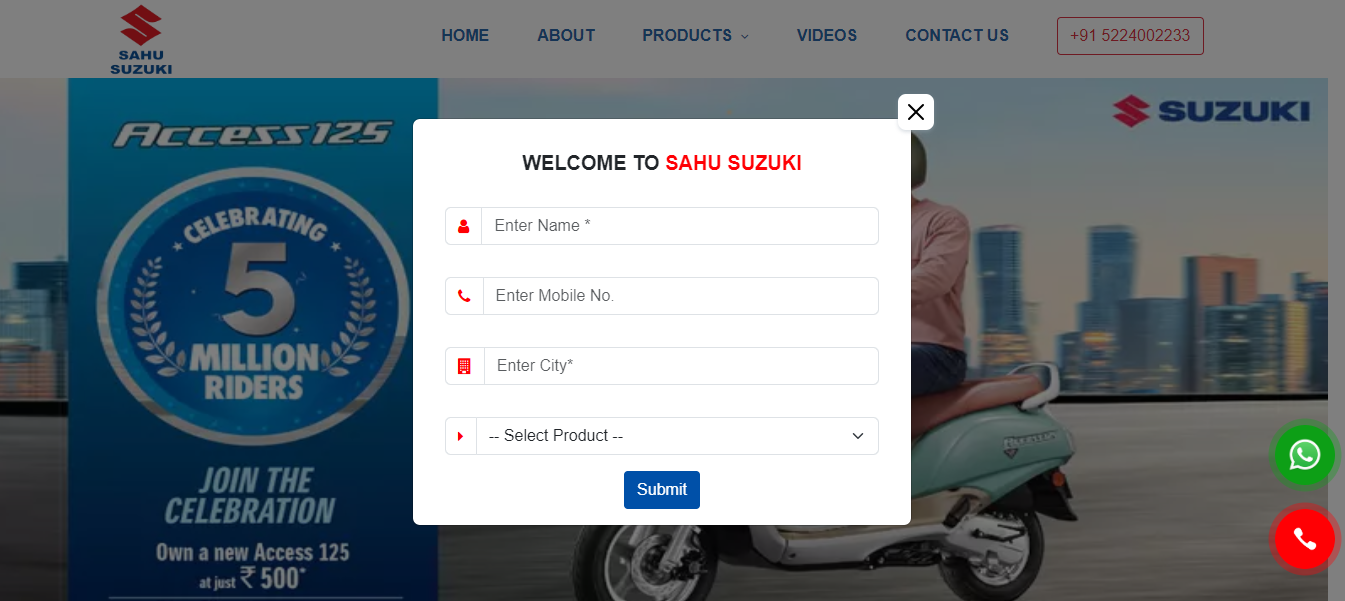Screen dimensions: 1345x601
Task: Navigate to Contact Us in navbar
Action: [957, 36]
